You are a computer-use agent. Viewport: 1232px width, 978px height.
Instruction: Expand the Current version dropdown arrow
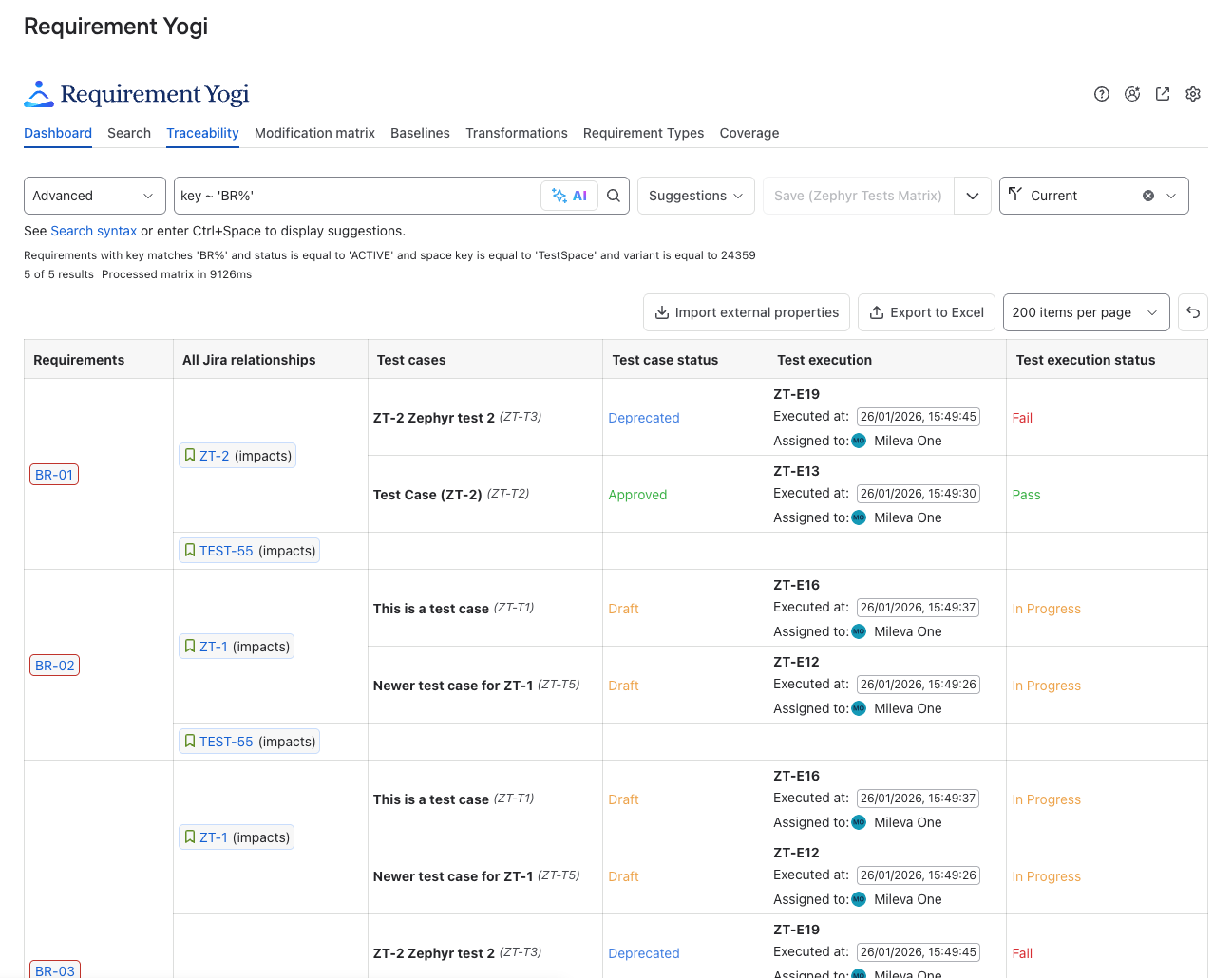pos(1171,196)
